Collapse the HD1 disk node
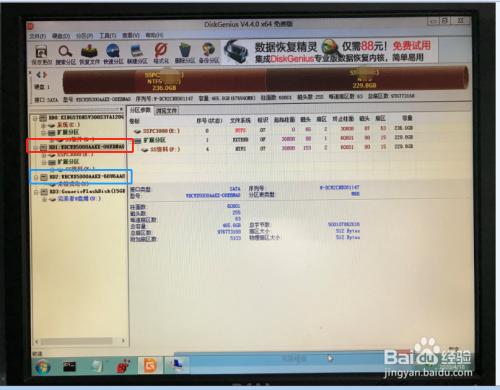500x390 pixels. click(x=36, y=147)
